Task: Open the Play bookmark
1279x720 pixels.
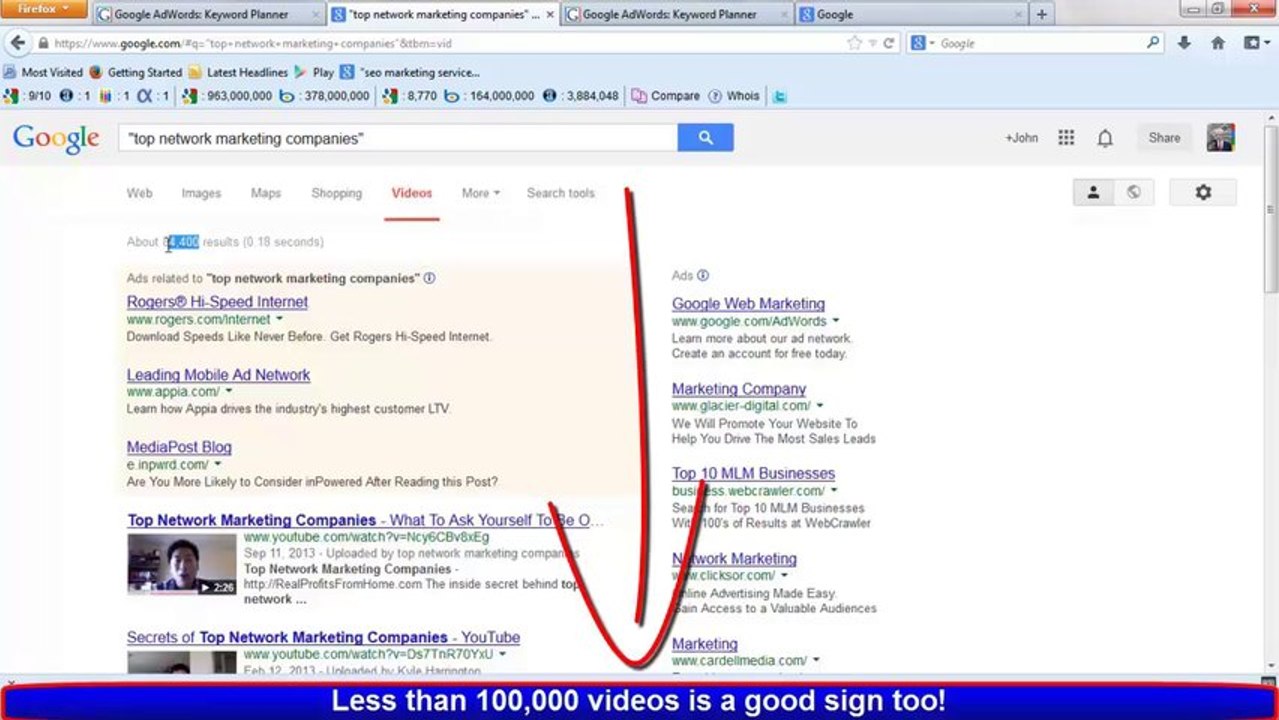Action: pos(314,72)
